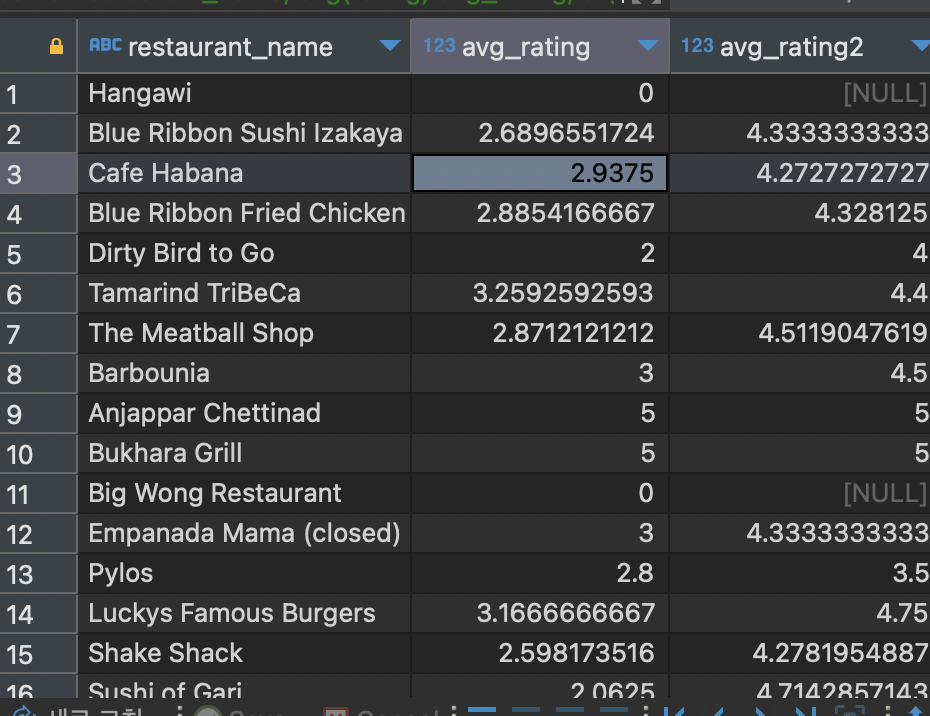Select row number 12 header
930x716 pixels.
tap(39, 534)
